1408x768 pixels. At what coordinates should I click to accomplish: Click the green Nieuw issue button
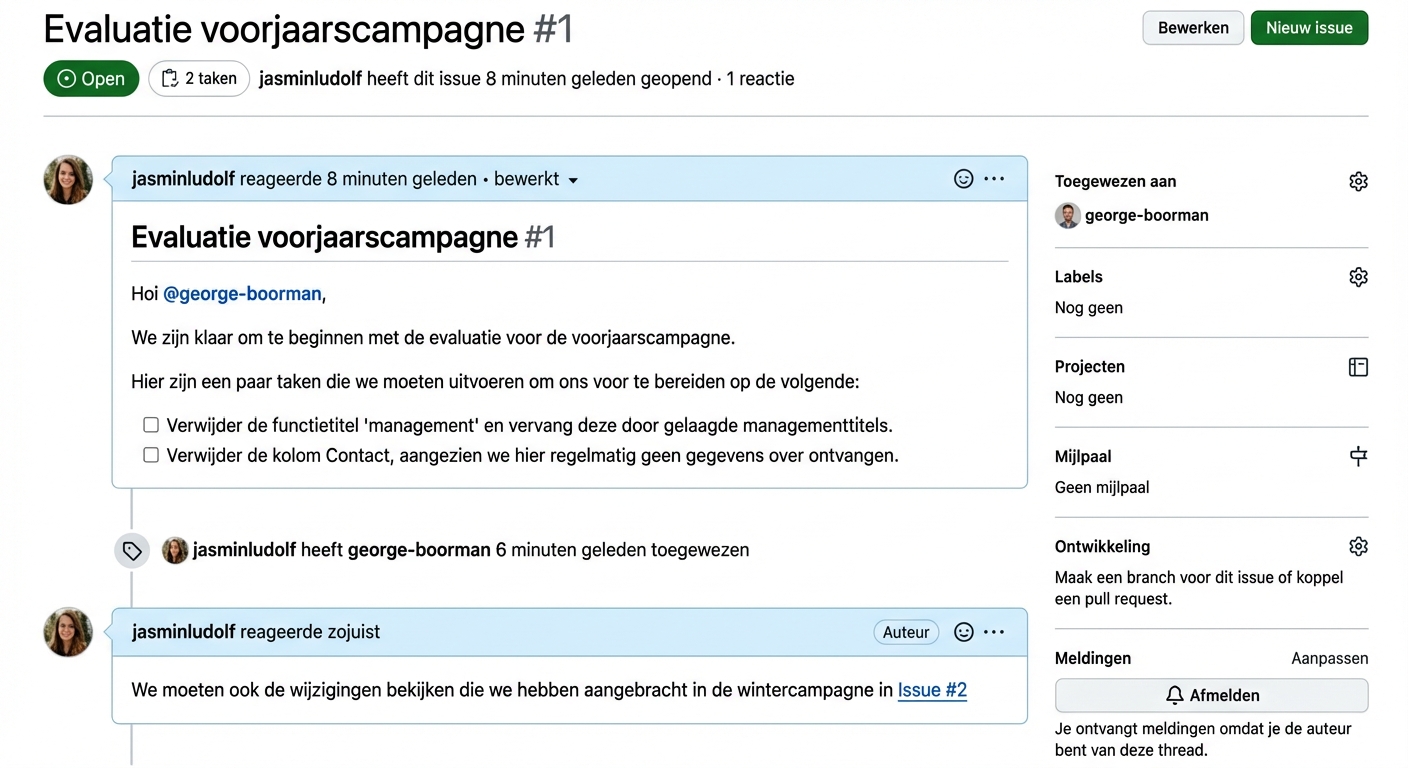click(1309, 27)
